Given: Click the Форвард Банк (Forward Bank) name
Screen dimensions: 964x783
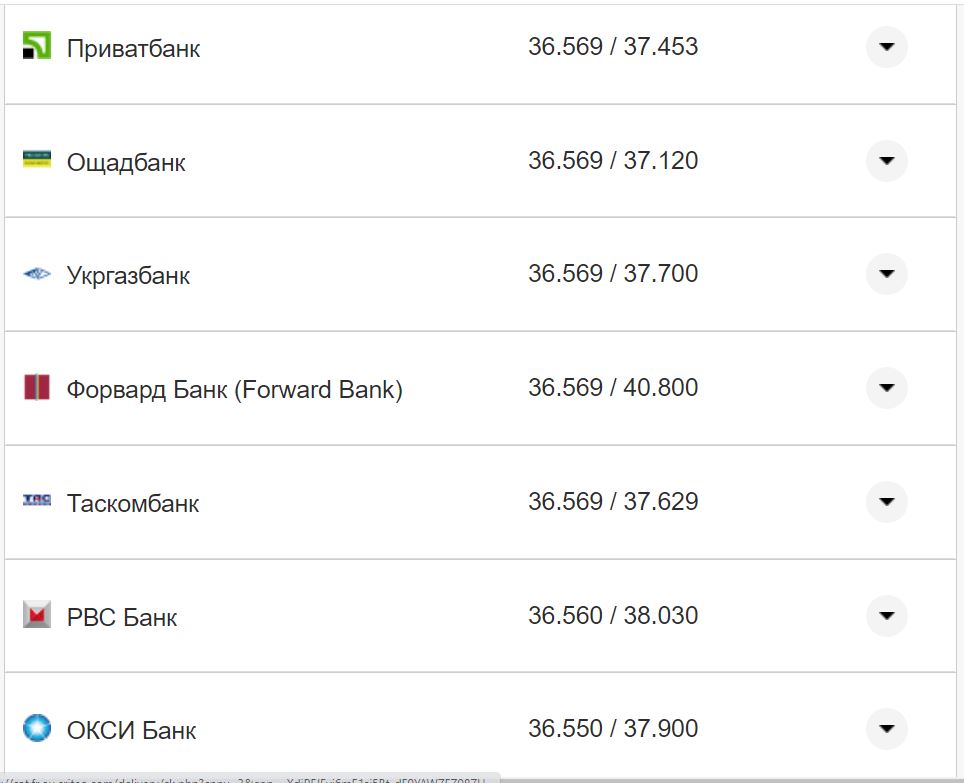Looking at the screenshot, I should pos(234,389).
